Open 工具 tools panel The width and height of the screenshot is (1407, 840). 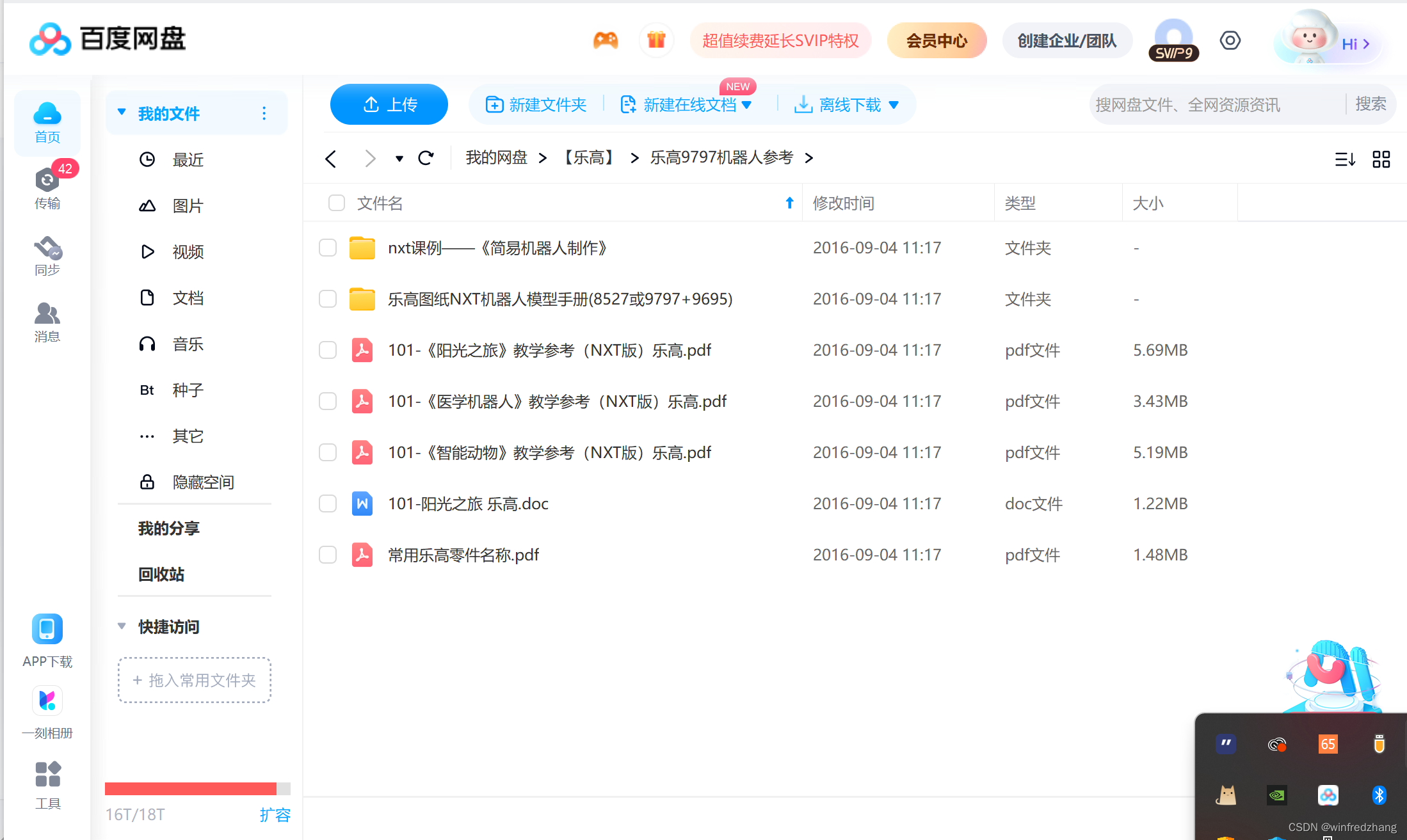[47, 784]
